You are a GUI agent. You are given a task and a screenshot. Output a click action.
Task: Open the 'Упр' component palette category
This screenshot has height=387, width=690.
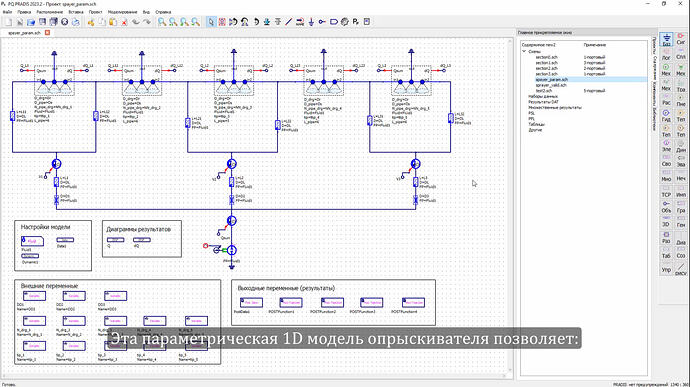(x=666, y=267)
